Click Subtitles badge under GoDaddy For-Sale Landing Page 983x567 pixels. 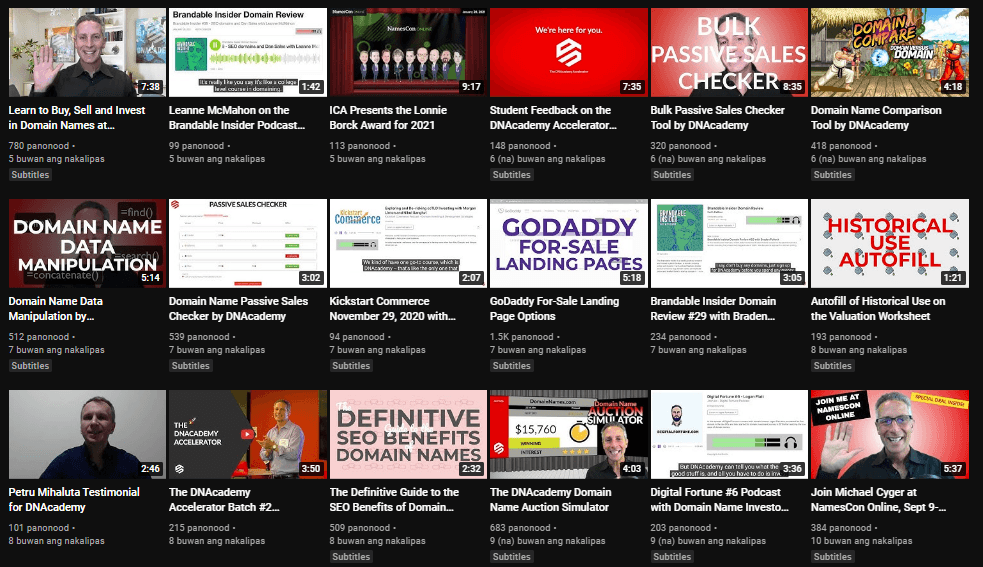[x=512, y=366]
